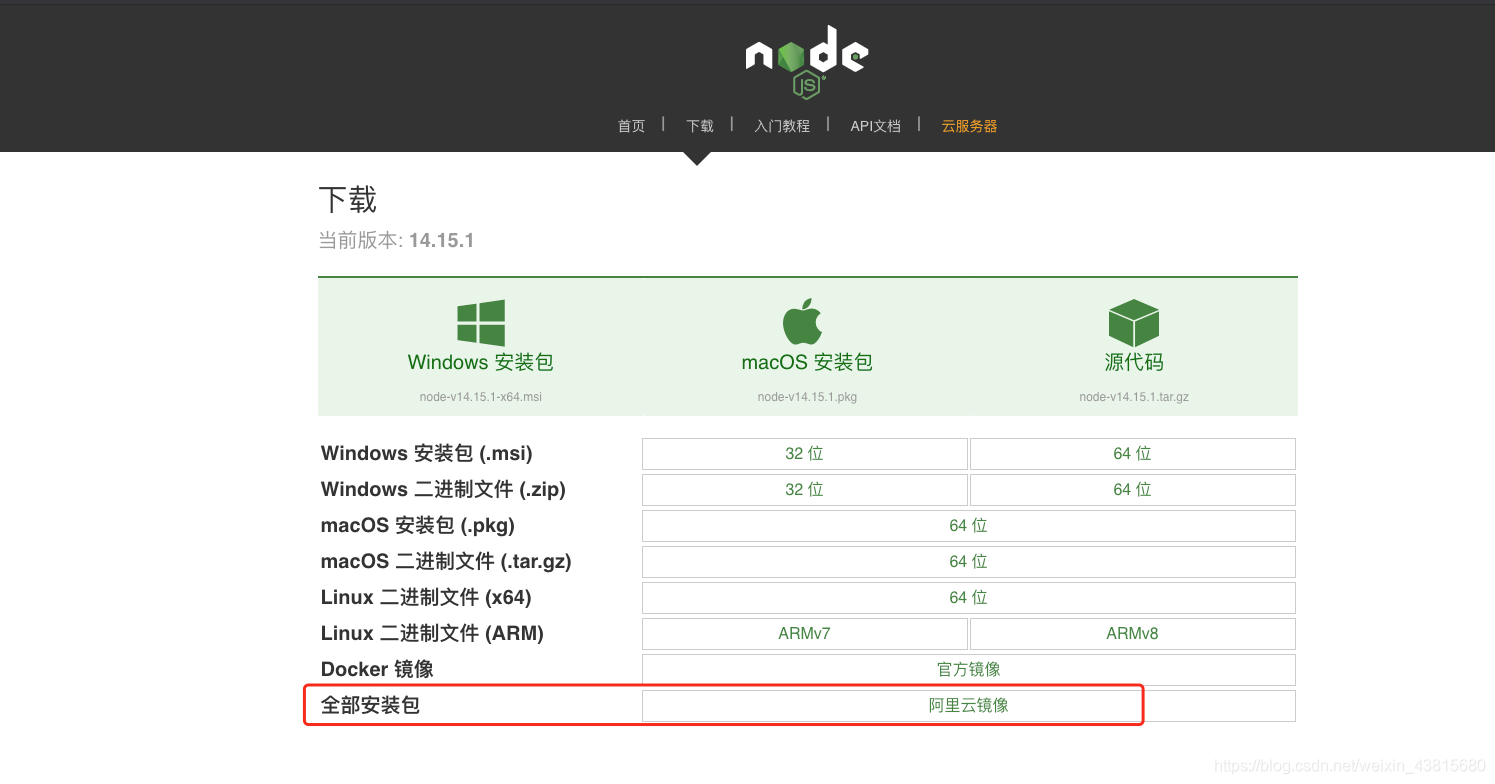This screenshot has width=1495, height=784.
Task: Click the 下载 page heading
Action: pyautogui.click(x=348, y=200)
